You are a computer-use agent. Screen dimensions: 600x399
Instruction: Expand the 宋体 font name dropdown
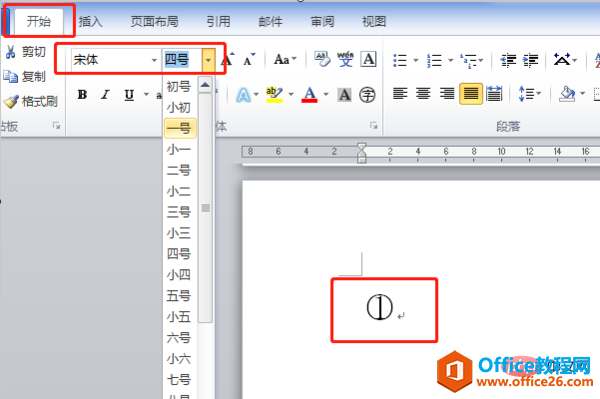pos(154,60)
